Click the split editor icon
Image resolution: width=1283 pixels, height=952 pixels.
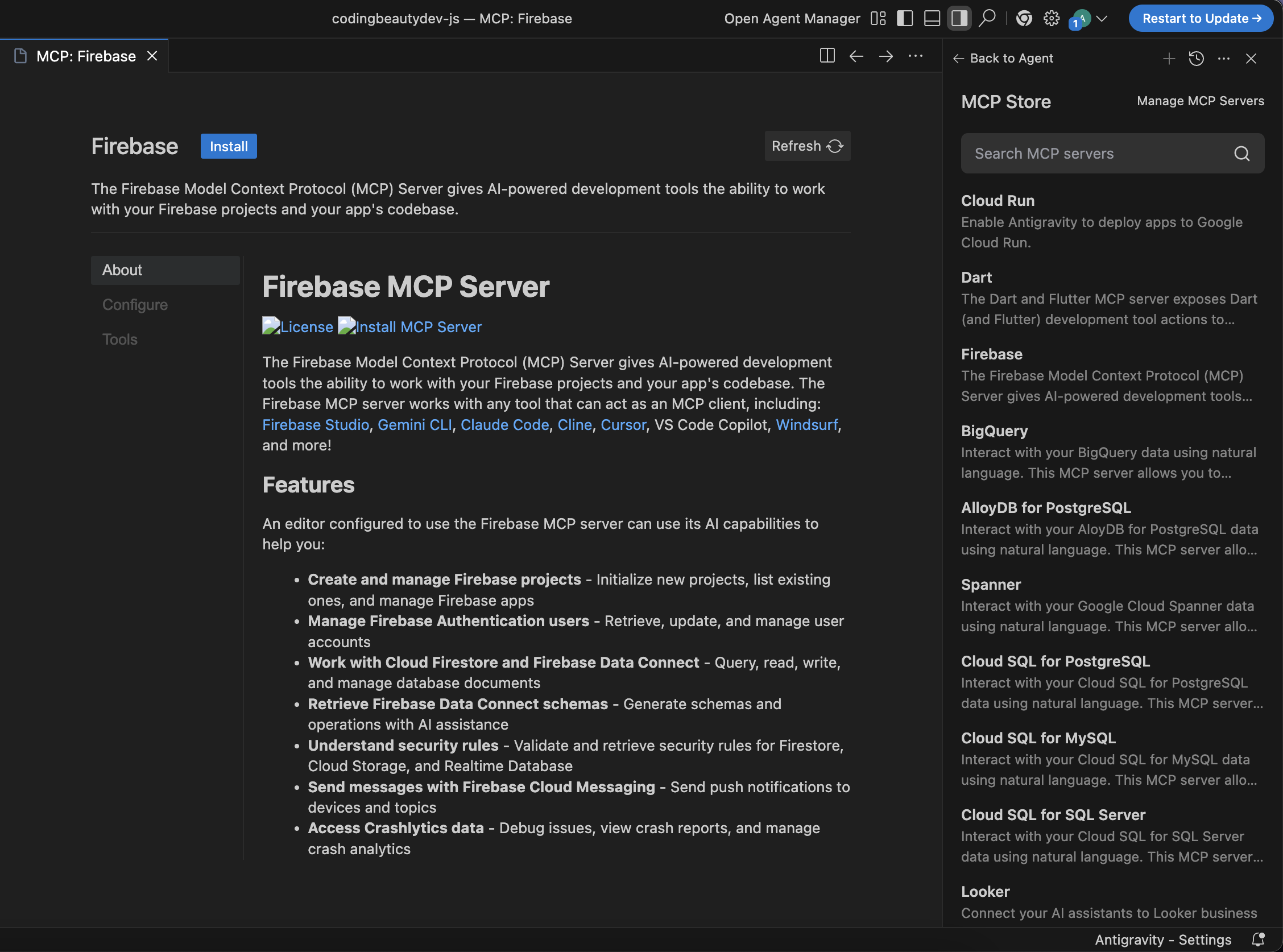coord(827,56)
